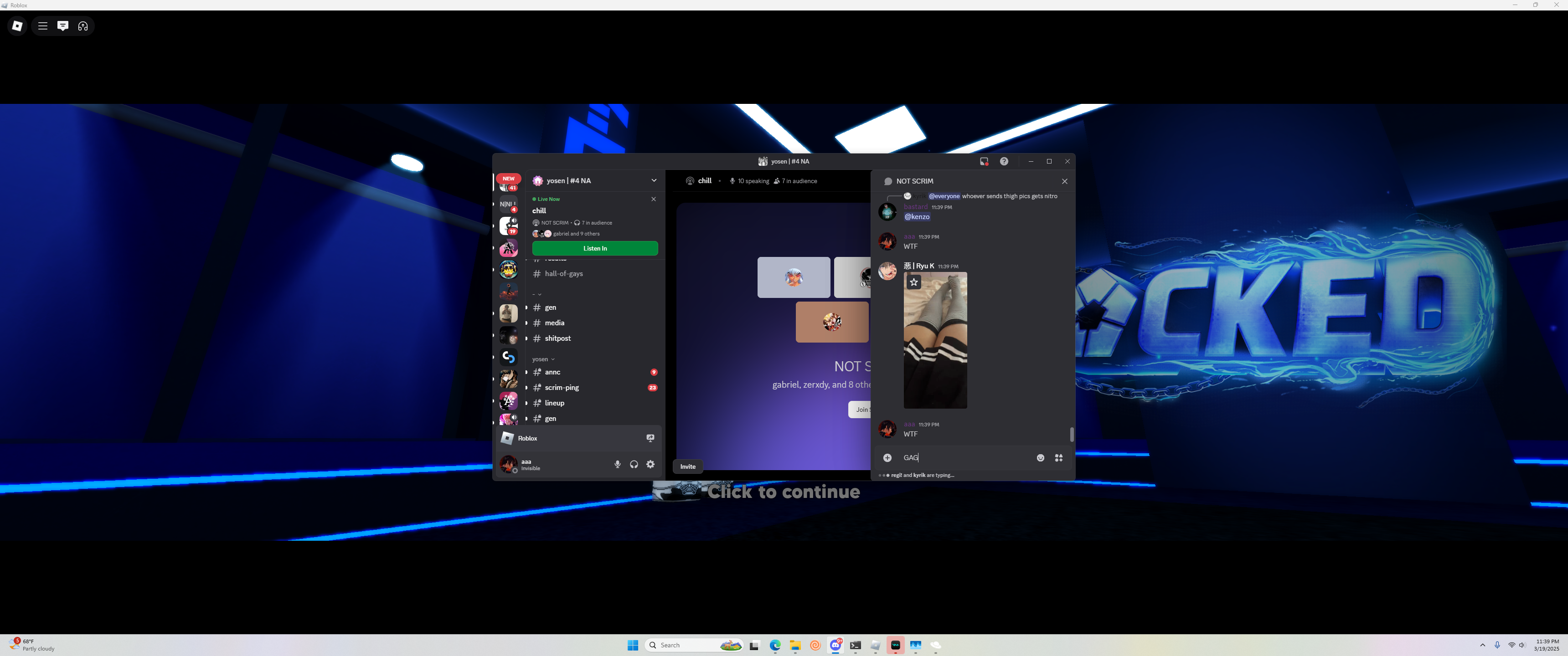Expand yosen | #4 NA server dropdown
This screenshot has width=1568, height=656.
(x=654, y=181)
